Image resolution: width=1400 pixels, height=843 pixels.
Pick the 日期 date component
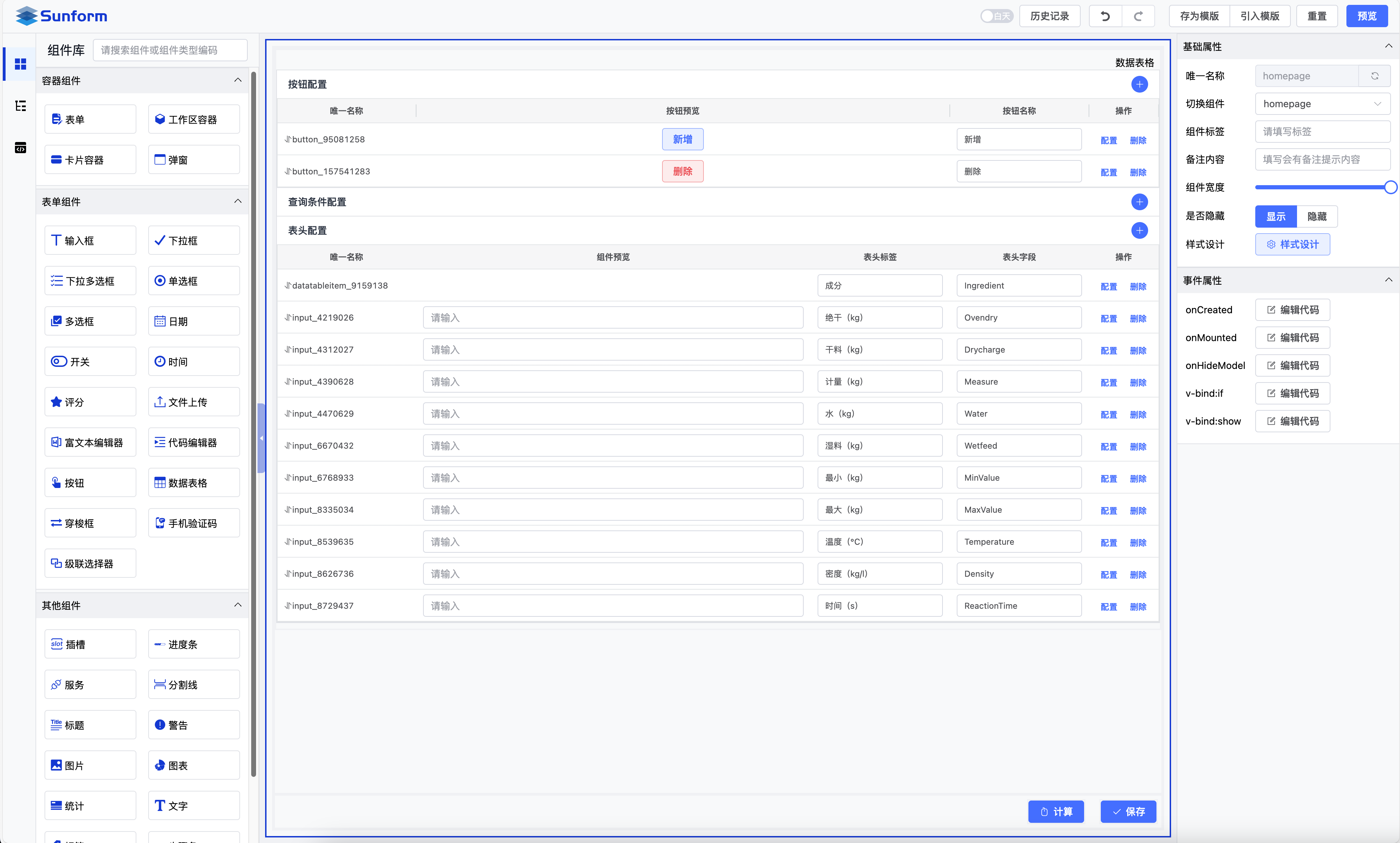tap(193, 321)
